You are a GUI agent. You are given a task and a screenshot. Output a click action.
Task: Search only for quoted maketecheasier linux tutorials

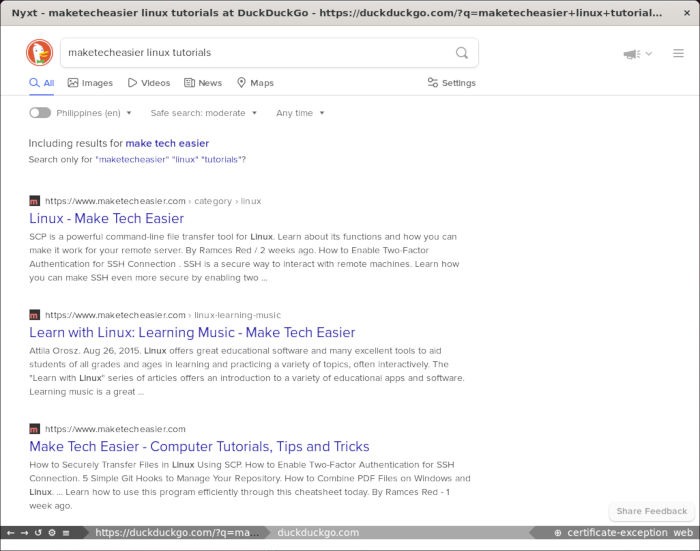(169, 159)
